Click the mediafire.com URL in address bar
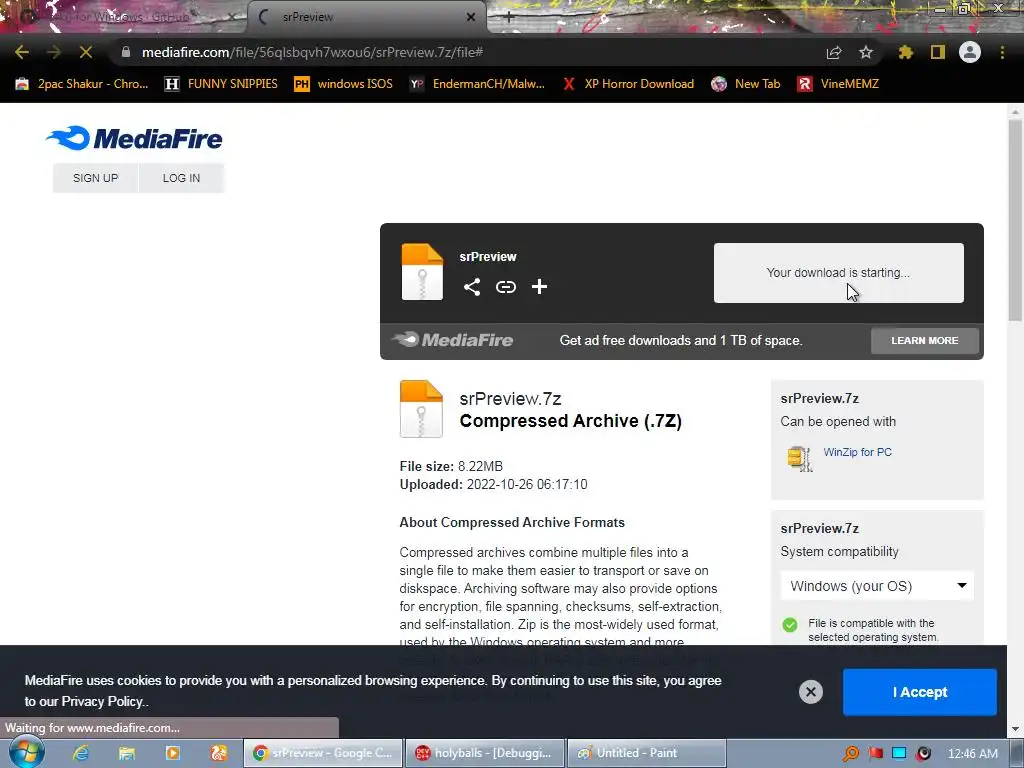Viewport: 1024px width, 768px height. pos(312,52)
